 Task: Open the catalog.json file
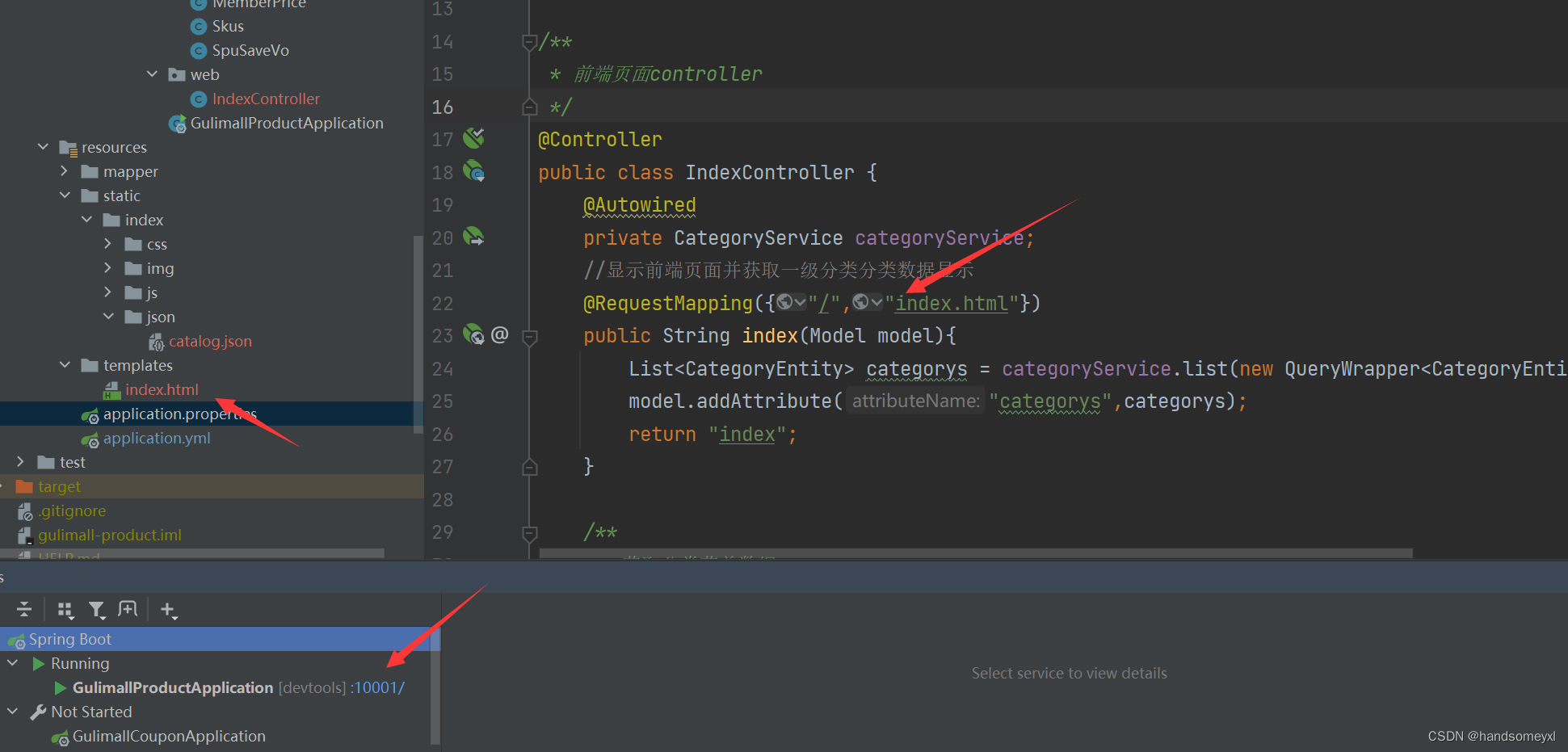pos(210,342)
